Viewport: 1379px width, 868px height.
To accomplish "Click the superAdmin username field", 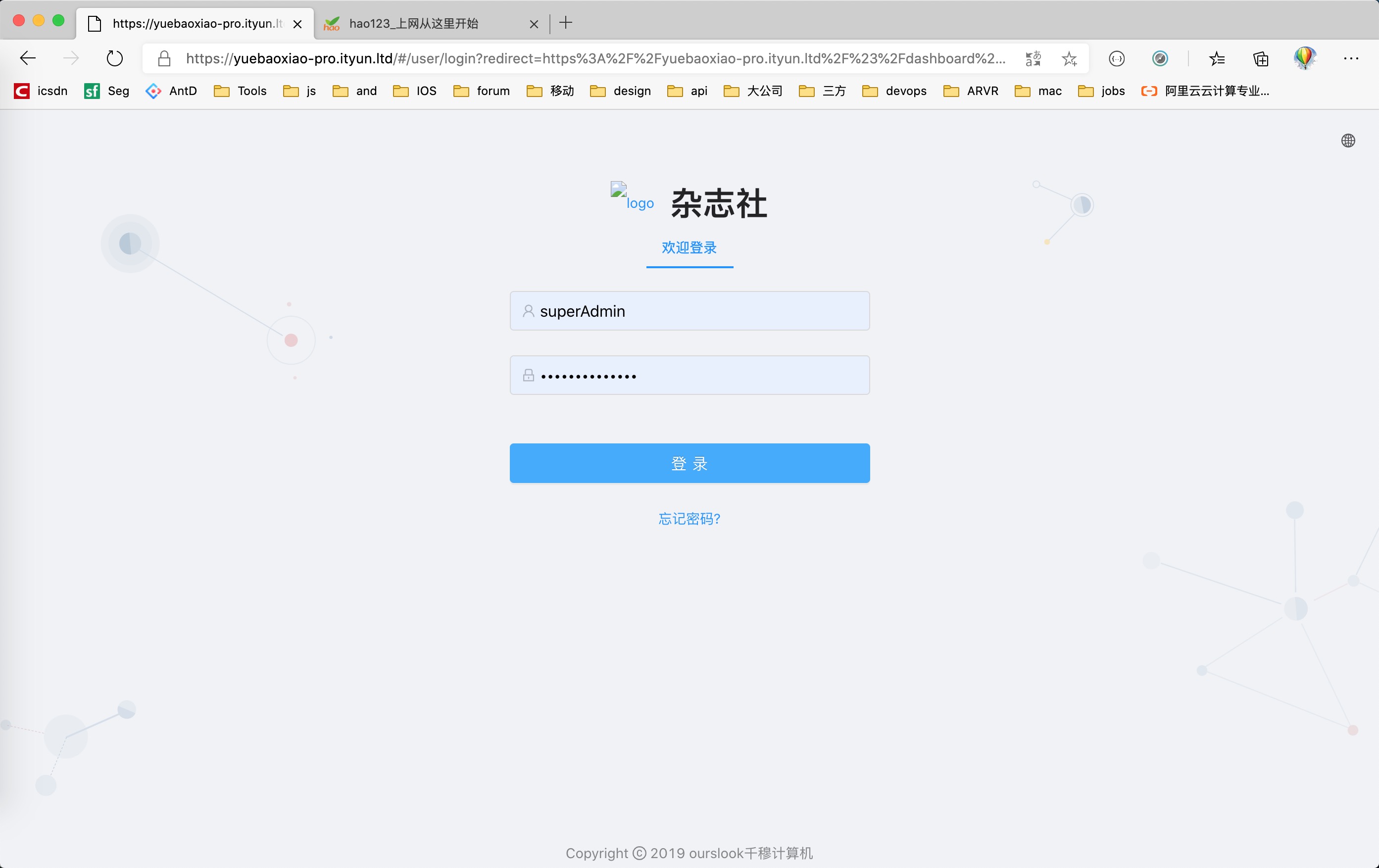I will point(689,311).
